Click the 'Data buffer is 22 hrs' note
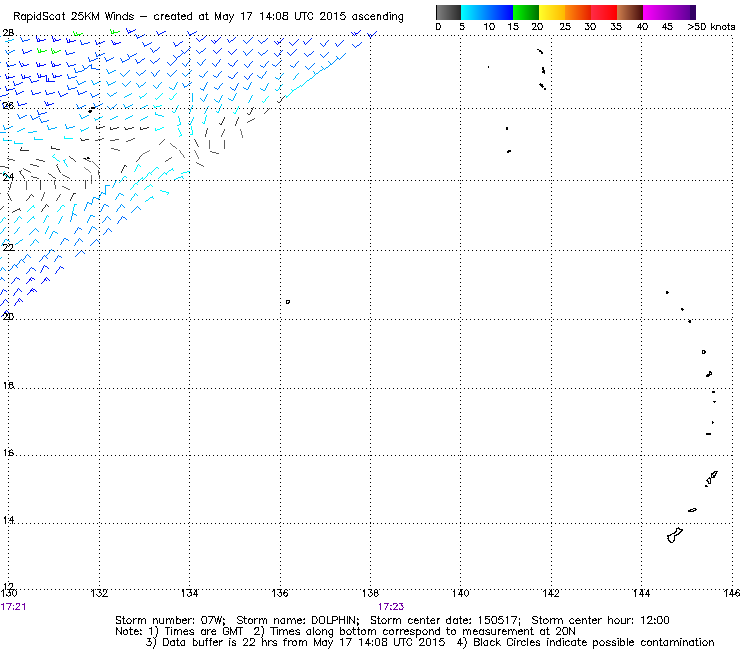Viewport: 740px width, 650px height. point(219,642)
